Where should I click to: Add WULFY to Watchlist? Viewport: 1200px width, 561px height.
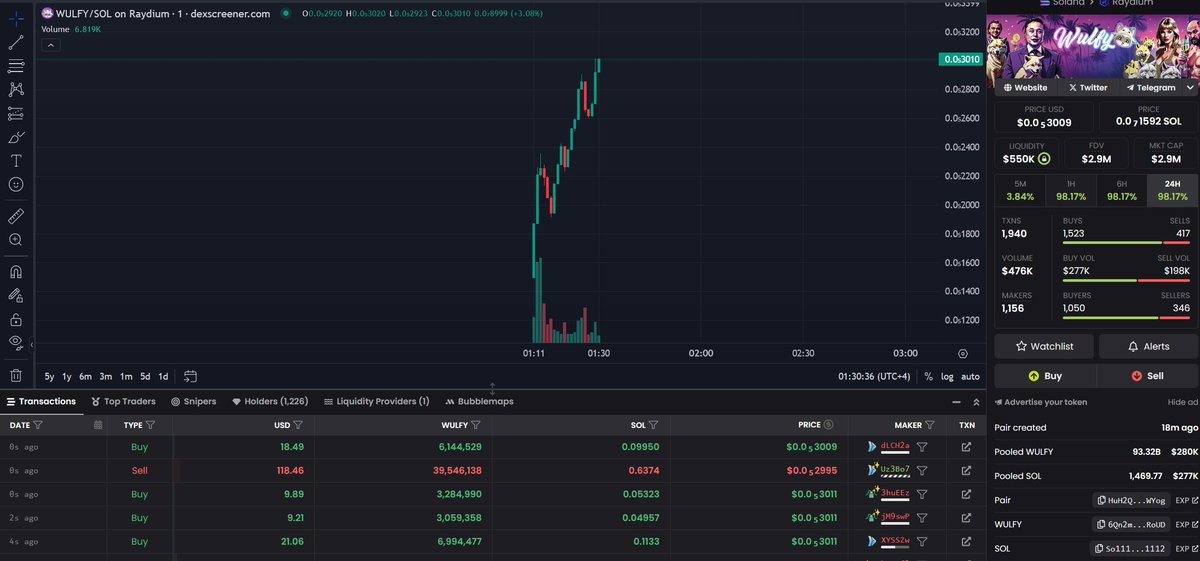pyautogui.click(x=1044, y=346)
